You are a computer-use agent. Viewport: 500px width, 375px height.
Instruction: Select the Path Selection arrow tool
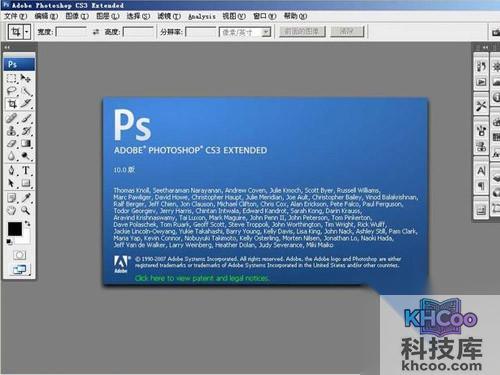[x=12, y=183]
